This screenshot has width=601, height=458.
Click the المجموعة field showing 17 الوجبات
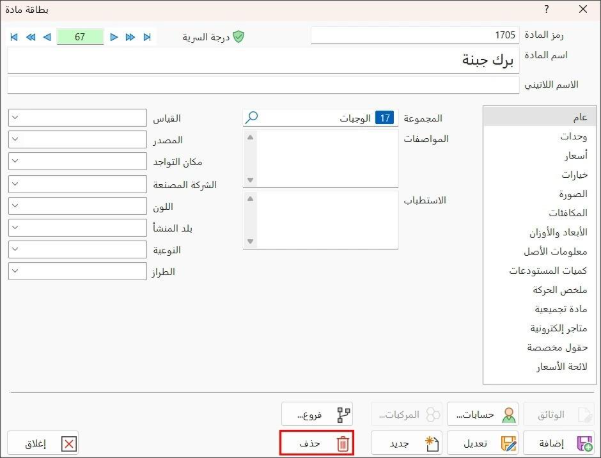point(320,118)
